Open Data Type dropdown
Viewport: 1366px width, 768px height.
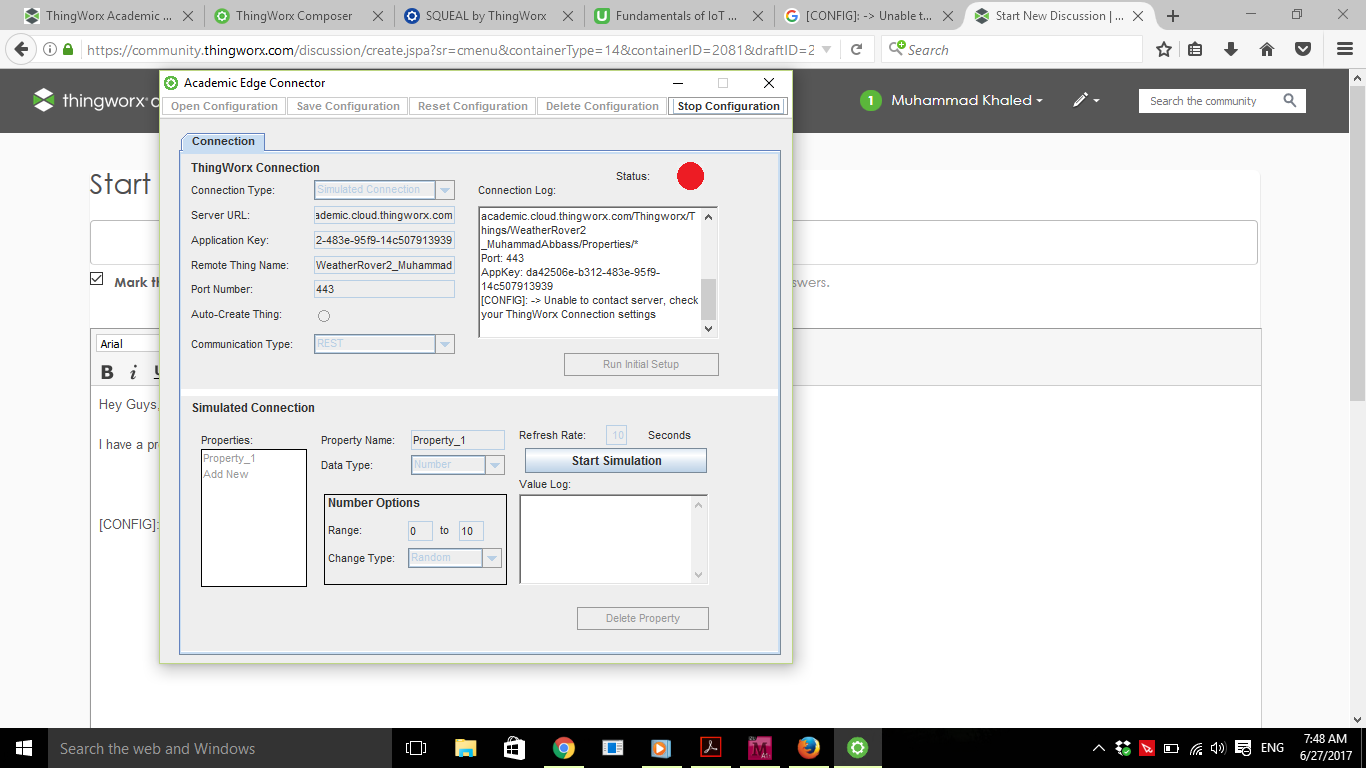pos(495,465)
